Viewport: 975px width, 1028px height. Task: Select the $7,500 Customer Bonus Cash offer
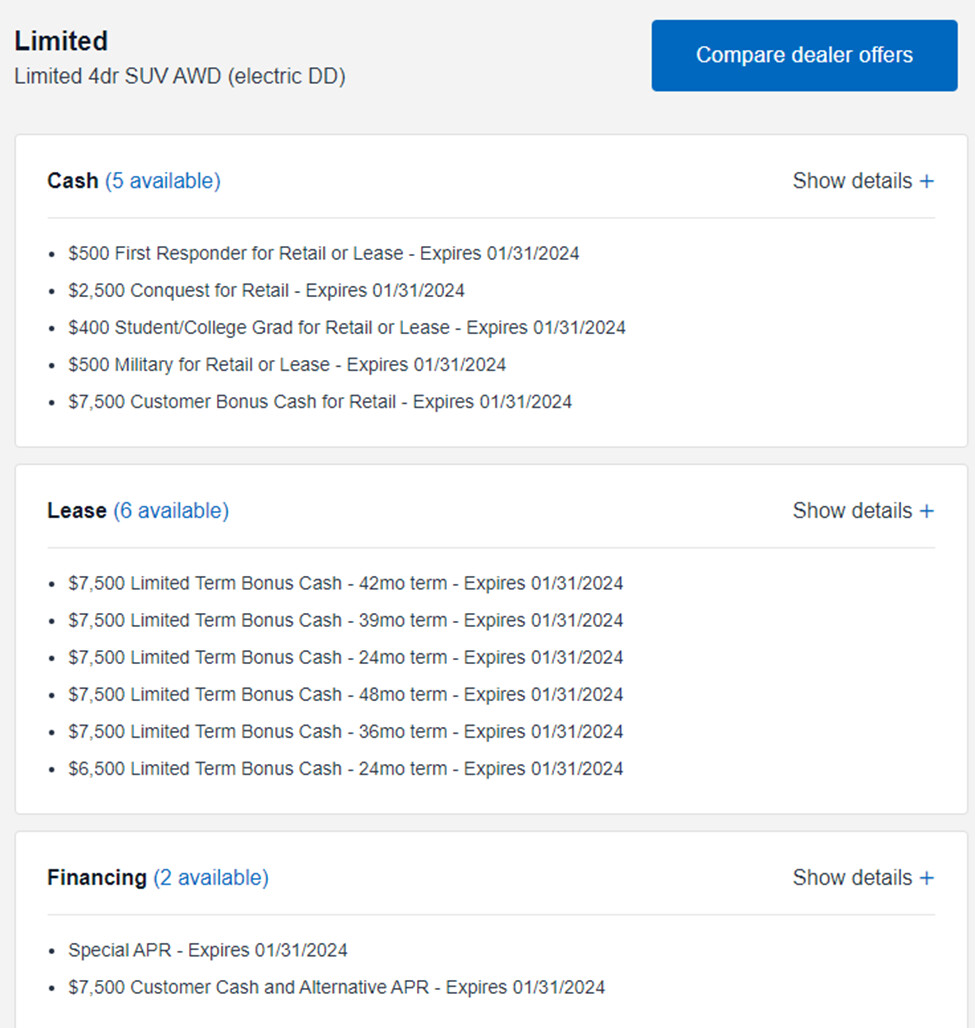pyautogui.click(x=320, y=402)
